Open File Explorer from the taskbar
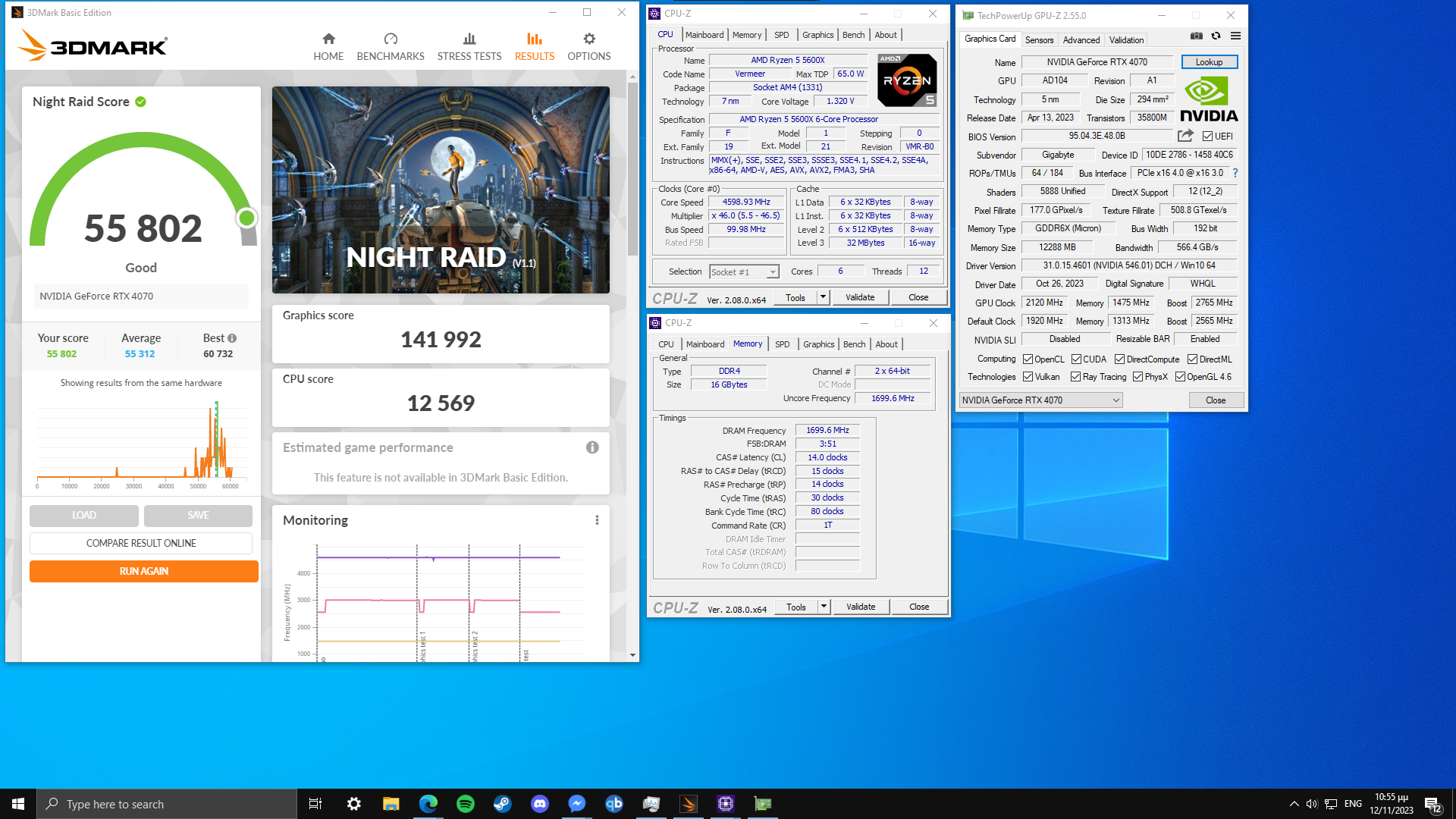The height and width of the screenshot is (819, 1456). [x=391, y=804]
